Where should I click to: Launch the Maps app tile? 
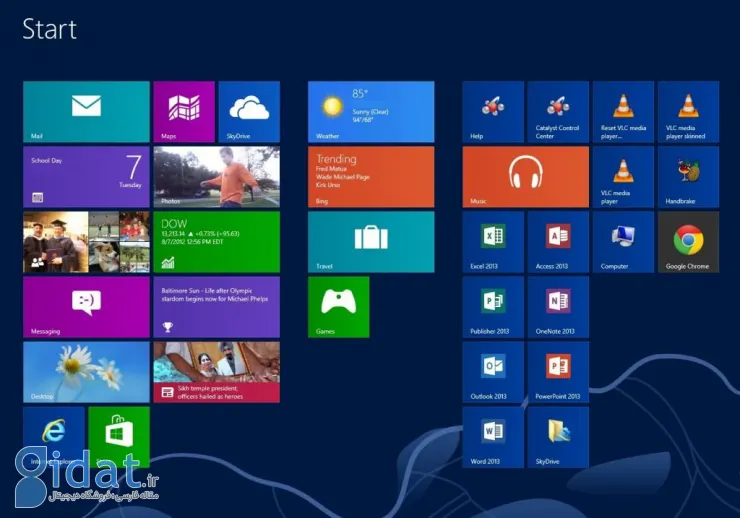pos(184,112)
